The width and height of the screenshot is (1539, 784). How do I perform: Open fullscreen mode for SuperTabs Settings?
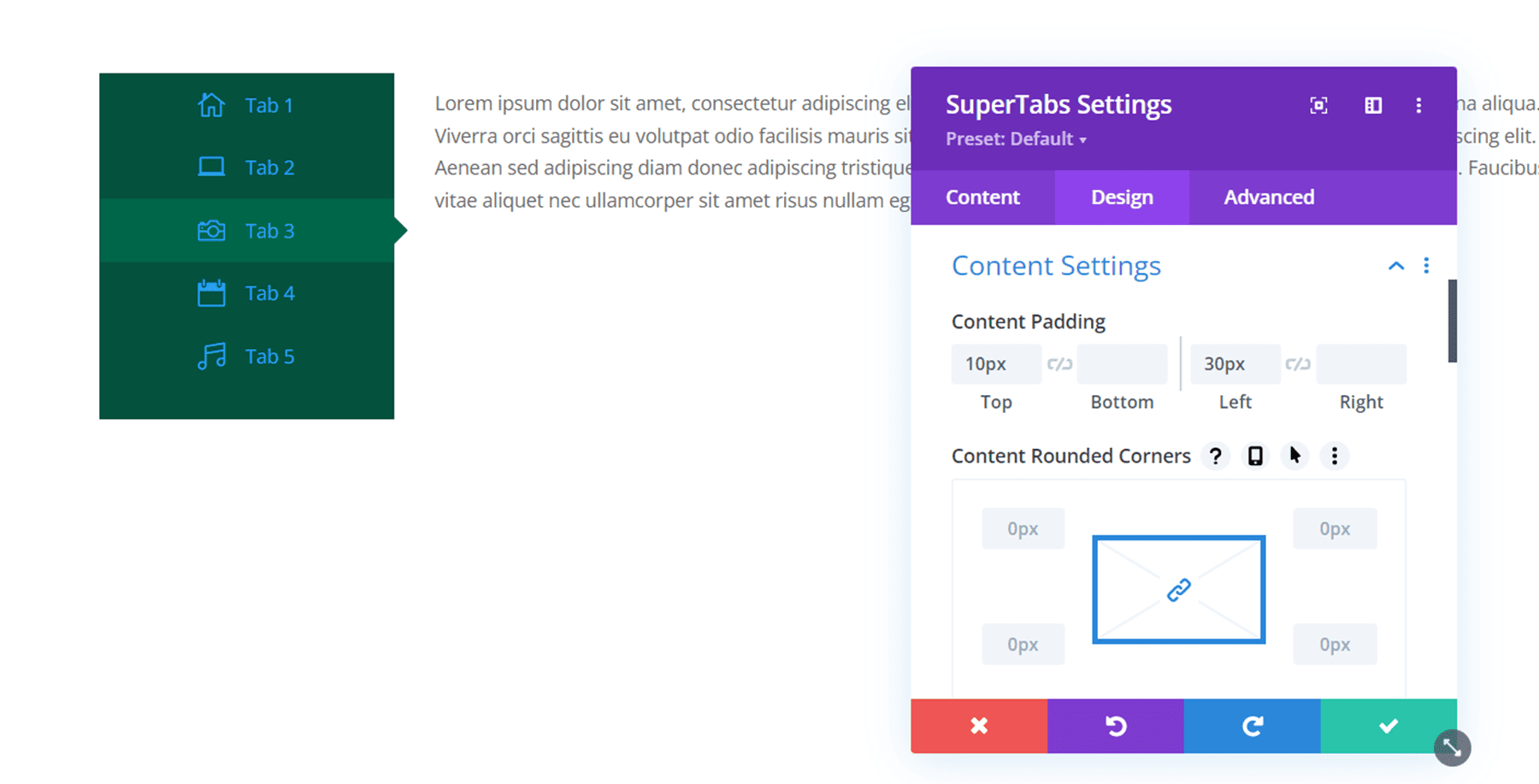pos(1318,105)
